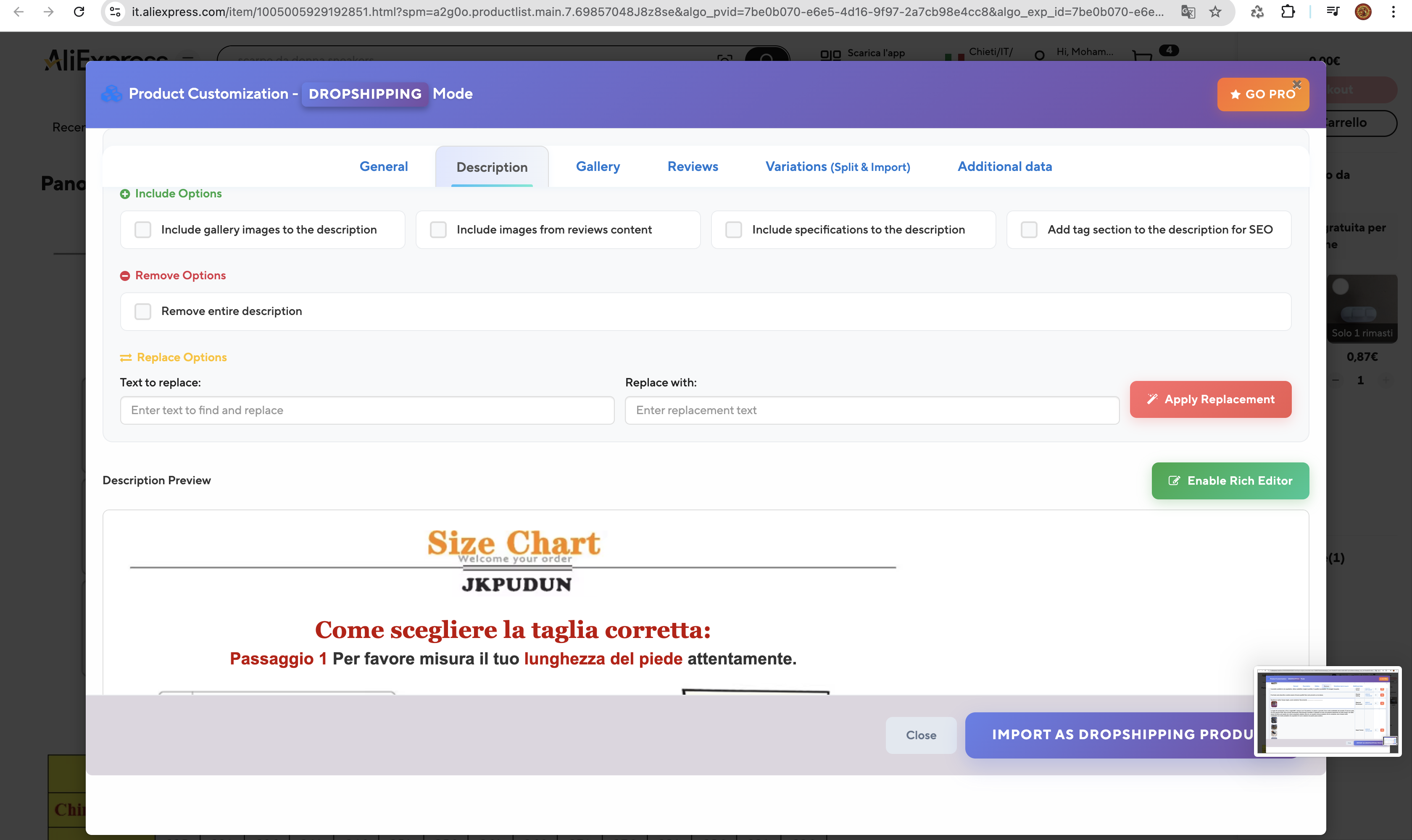Viewport: 1412px width, 840px height.
Task: Bookmark this page with the star icon
Action: (x=1215, y=11)
